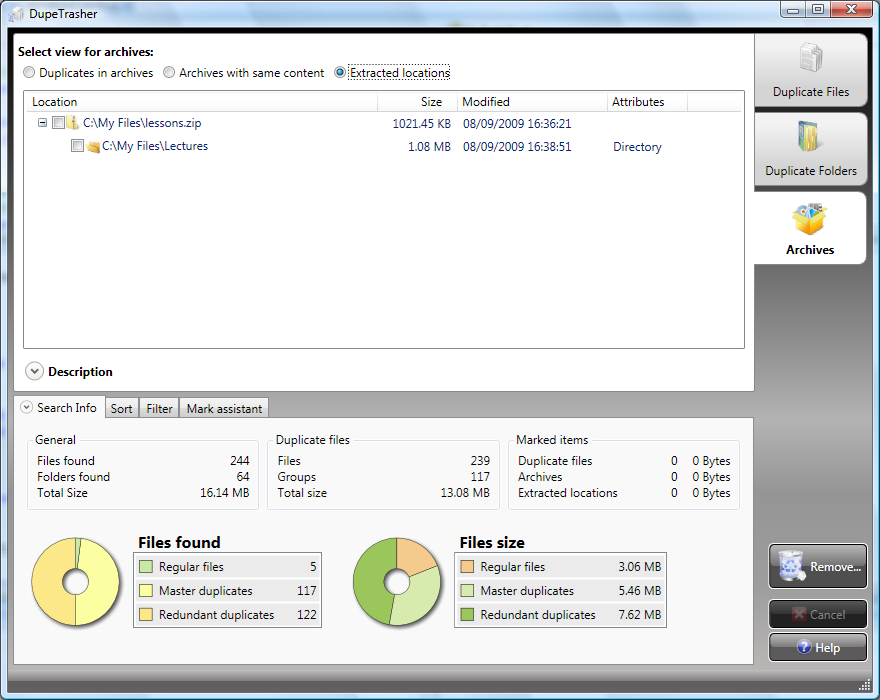Click the 7.62 MB Redundant duplicates value

click(x=640, y=615)
